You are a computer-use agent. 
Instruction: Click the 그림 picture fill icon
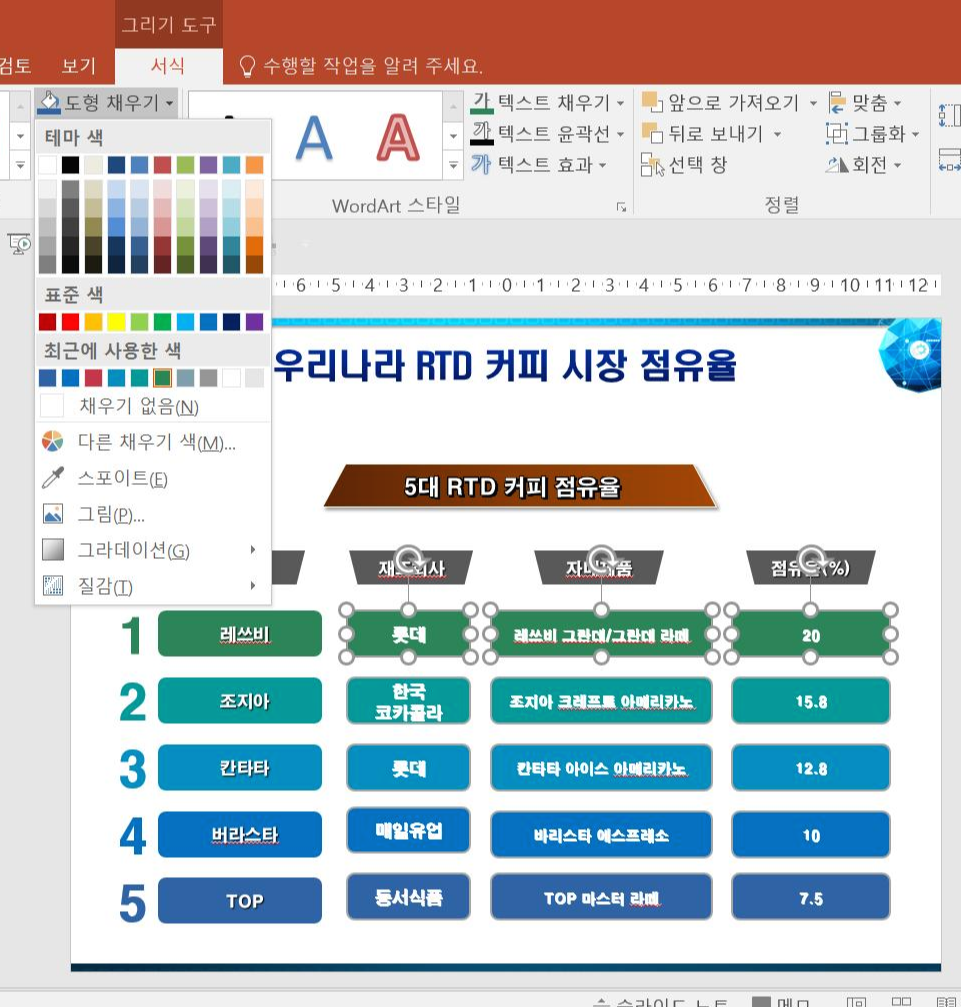click(53, 514)
